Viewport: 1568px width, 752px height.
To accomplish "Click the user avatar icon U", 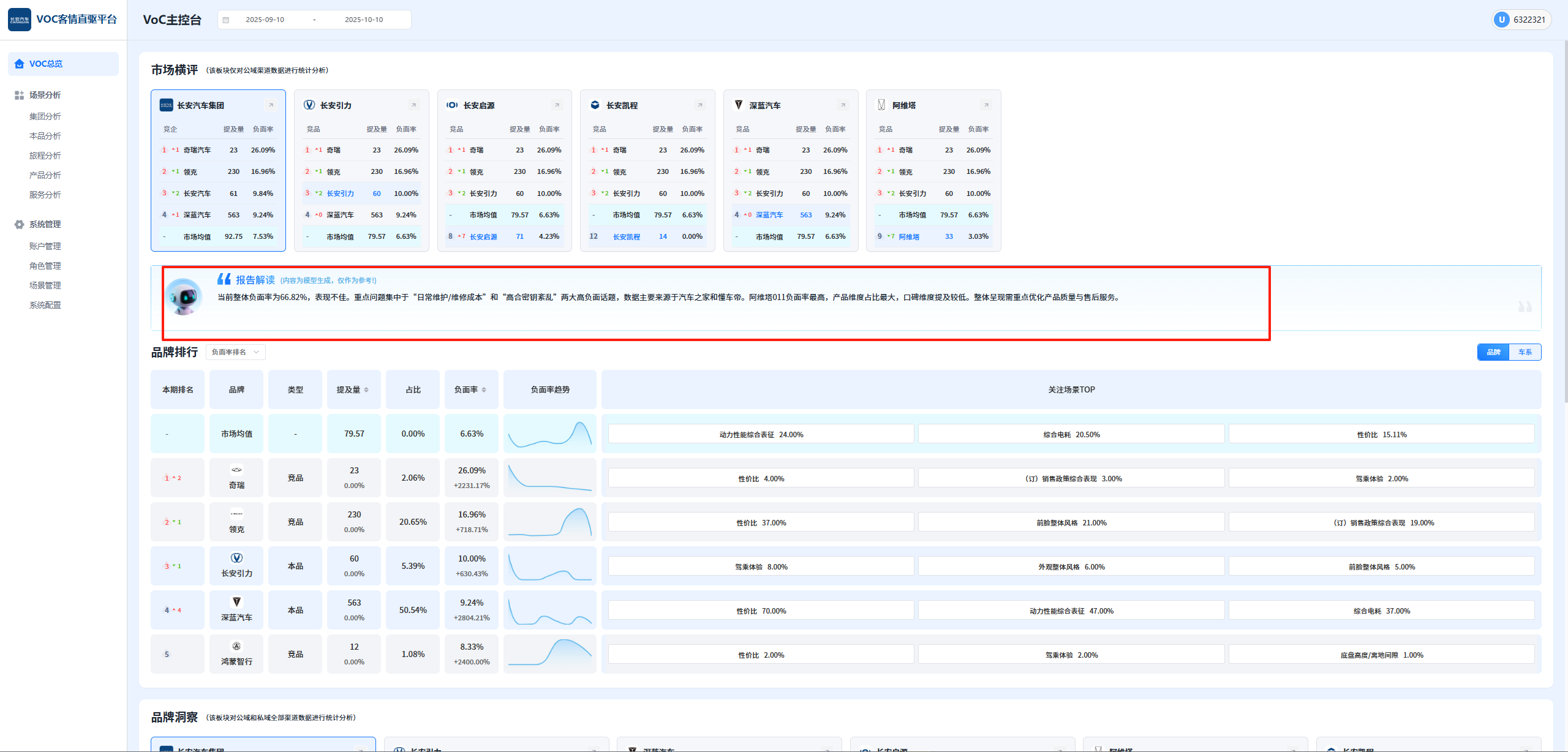I will coord(1501,20).
